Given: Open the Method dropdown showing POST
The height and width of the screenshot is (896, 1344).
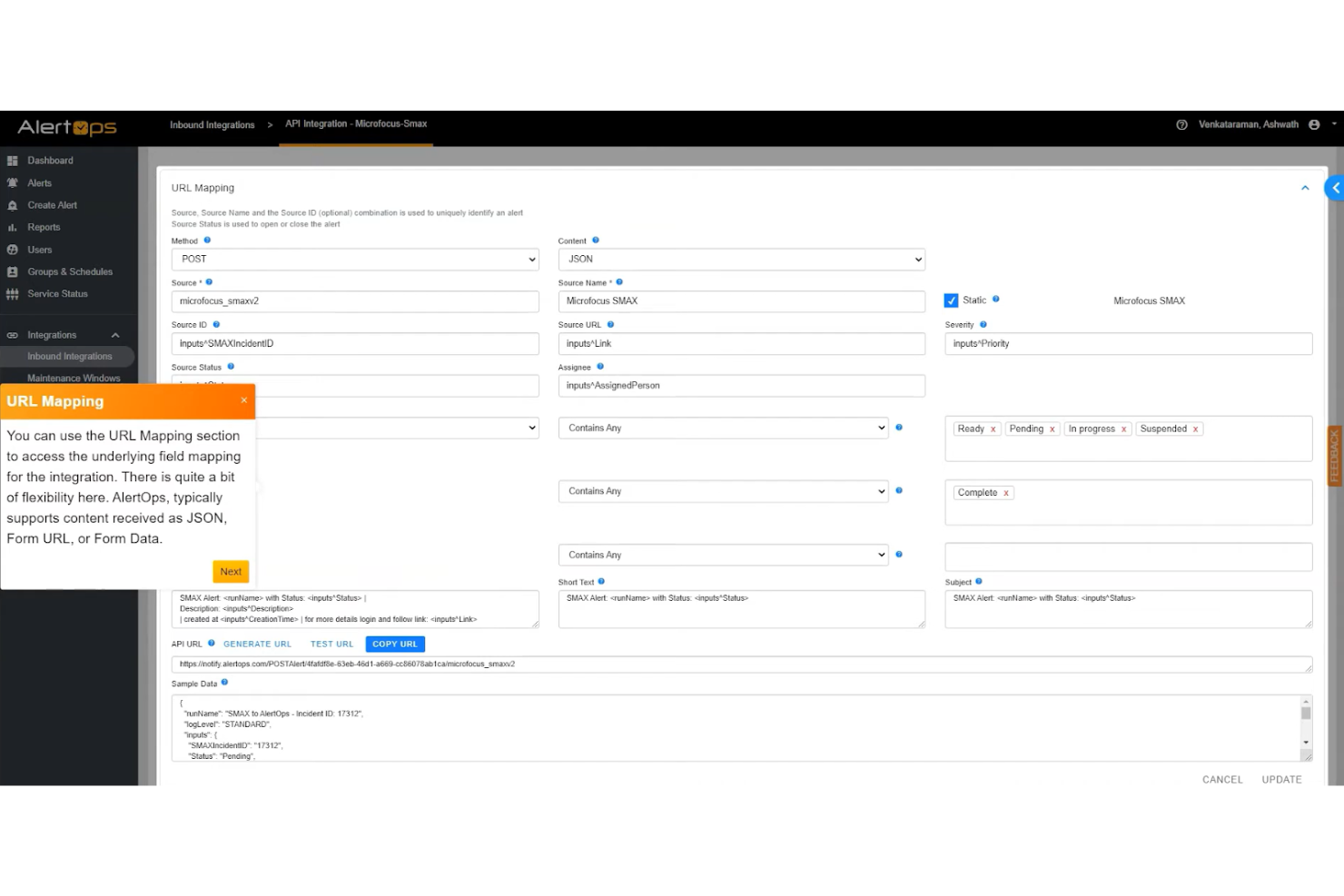Looking at the screenshot, I should tap(354, 259).
